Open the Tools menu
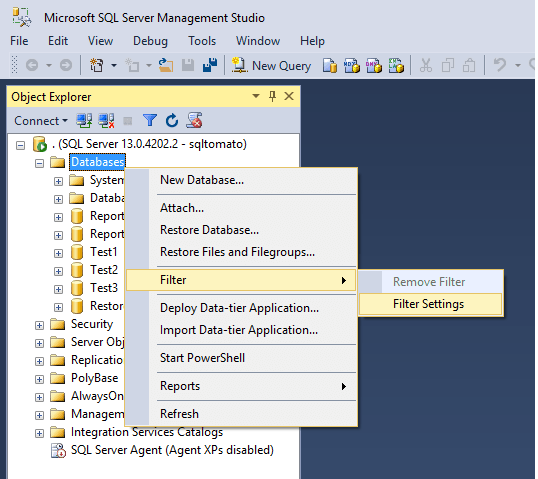 [x=202, y=41]
